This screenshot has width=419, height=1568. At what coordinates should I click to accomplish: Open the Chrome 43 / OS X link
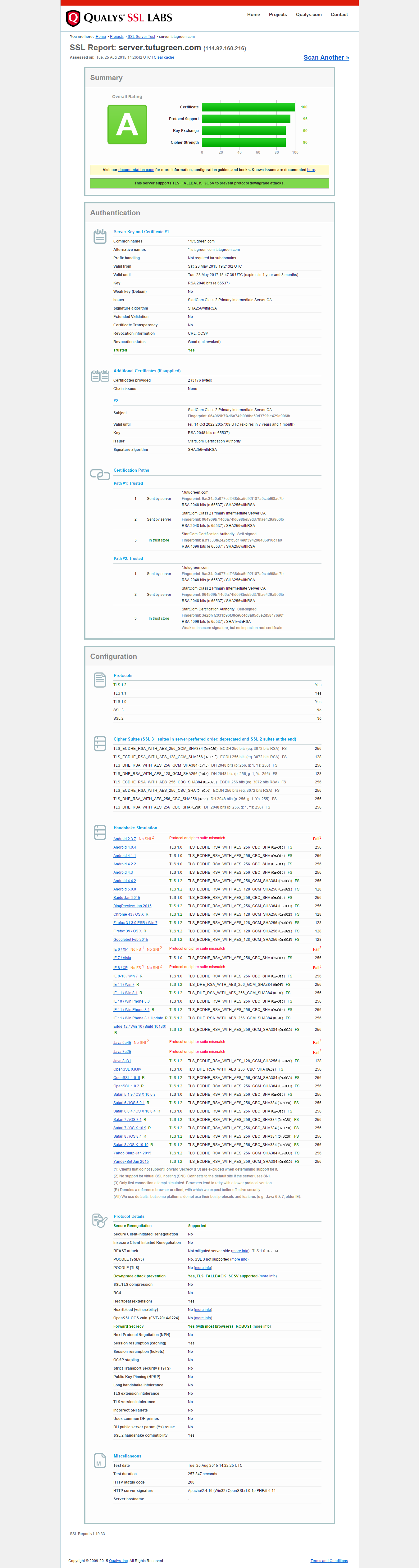(129, 914)
